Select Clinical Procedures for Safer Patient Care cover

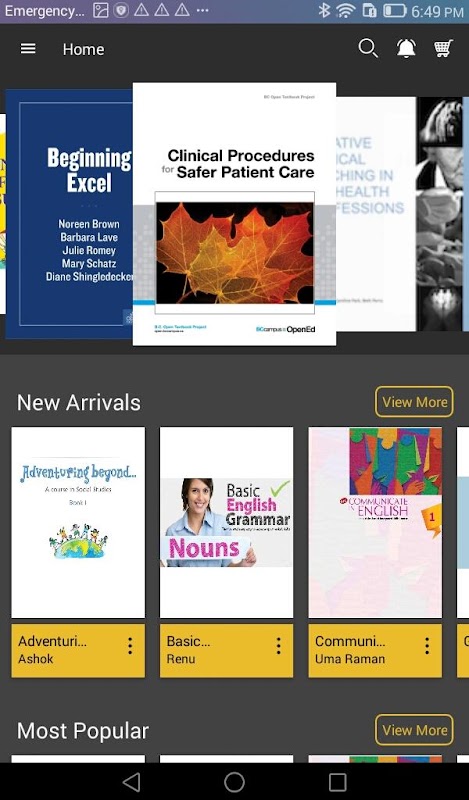coord(234,214)
